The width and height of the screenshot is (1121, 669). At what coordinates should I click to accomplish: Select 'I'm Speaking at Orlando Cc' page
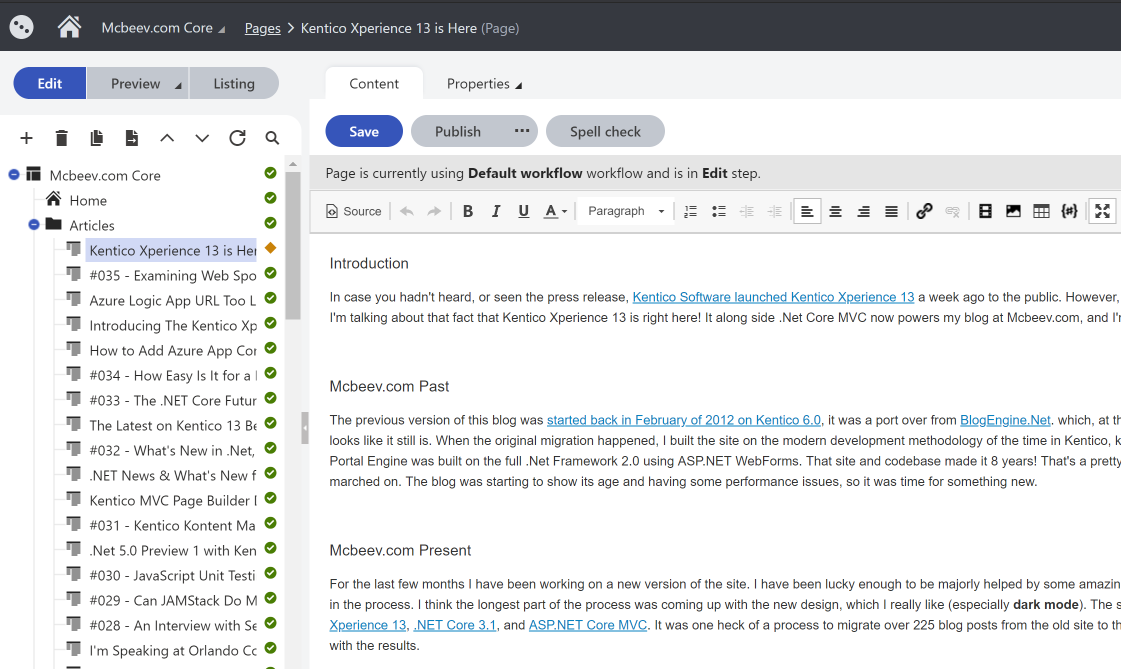click(172, 651)
